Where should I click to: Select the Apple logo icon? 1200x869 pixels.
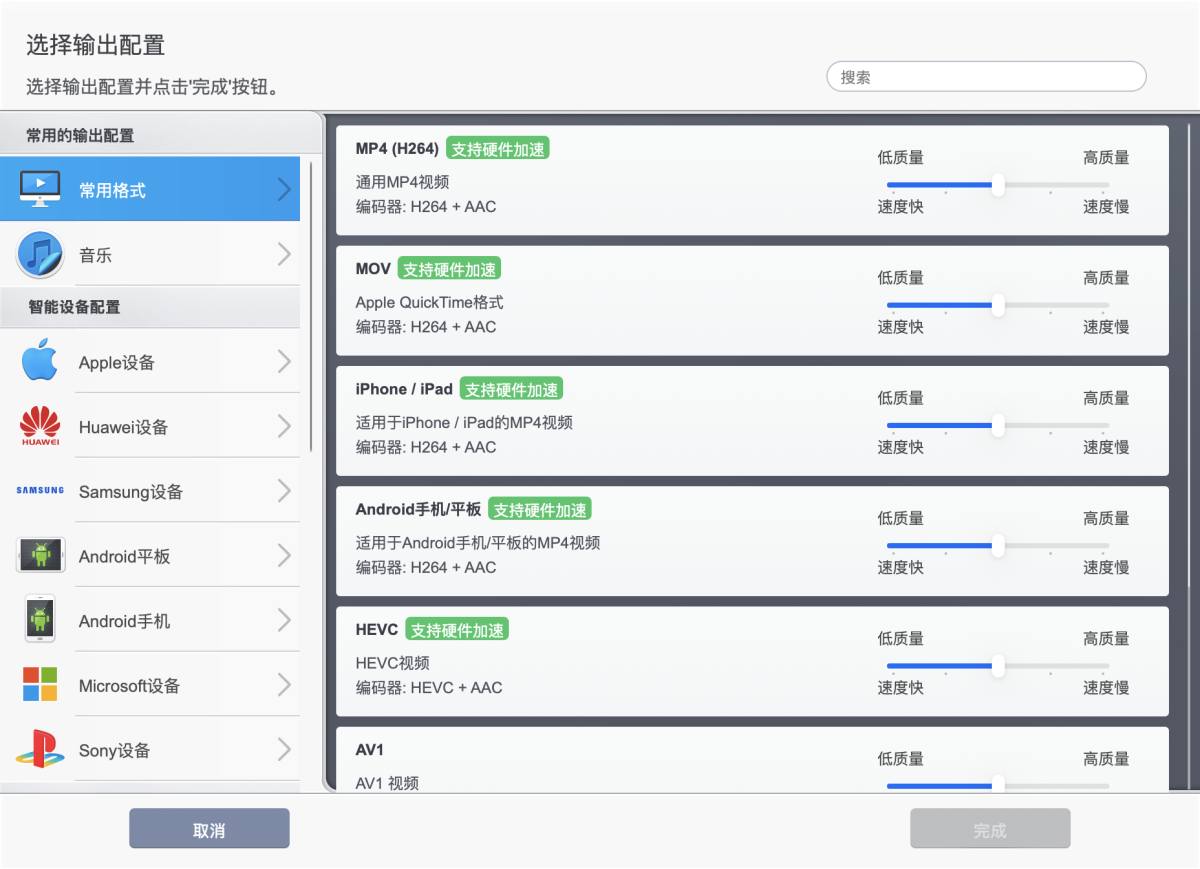point(40,361)
